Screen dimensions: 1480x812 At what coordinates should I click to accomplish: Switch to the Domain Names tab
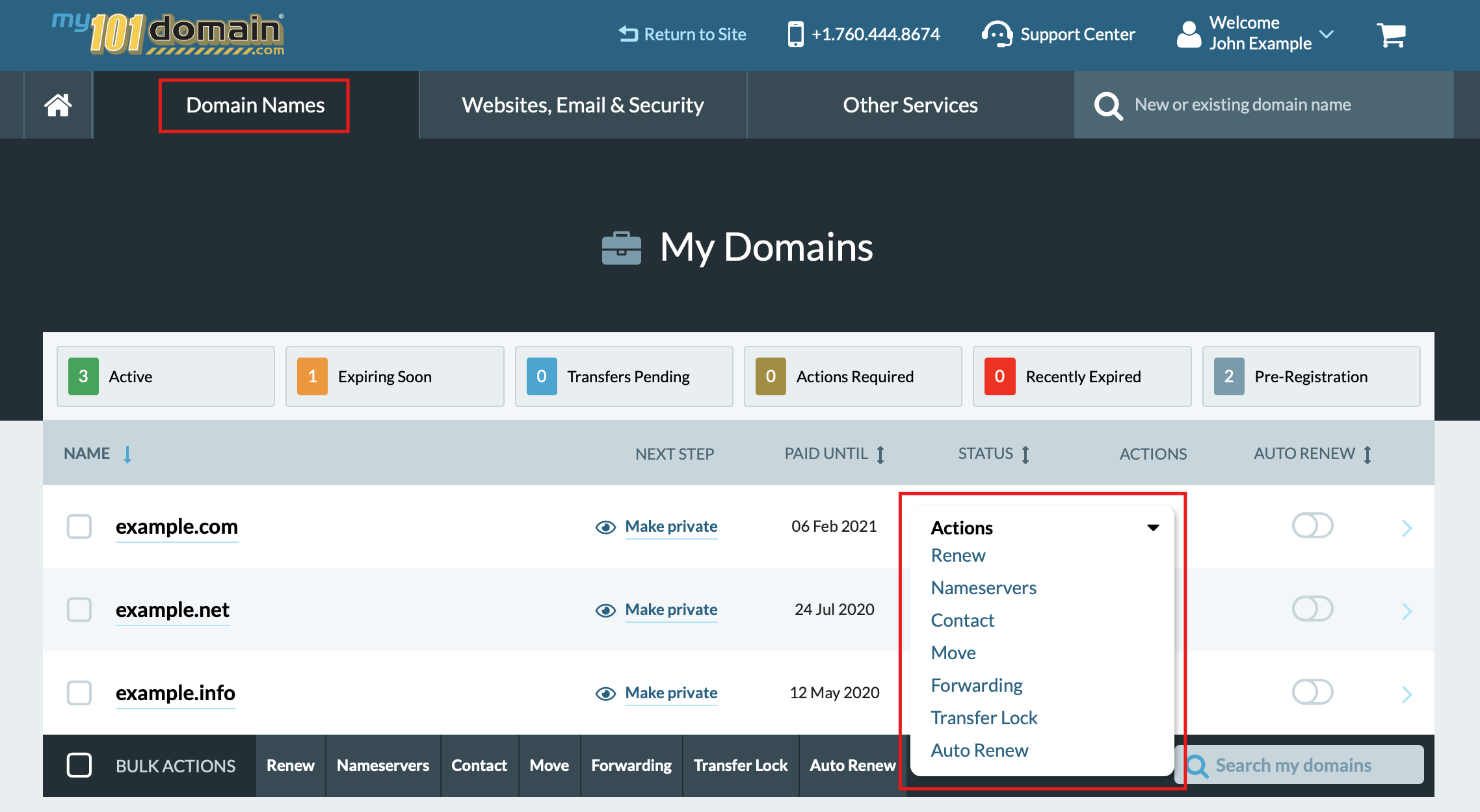pos(255,105)
